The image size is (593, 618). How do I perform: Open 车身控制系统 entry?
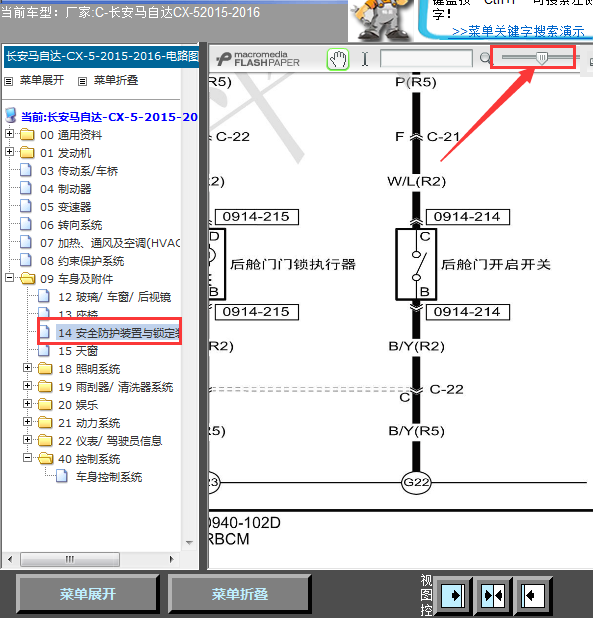click(109, 477)
